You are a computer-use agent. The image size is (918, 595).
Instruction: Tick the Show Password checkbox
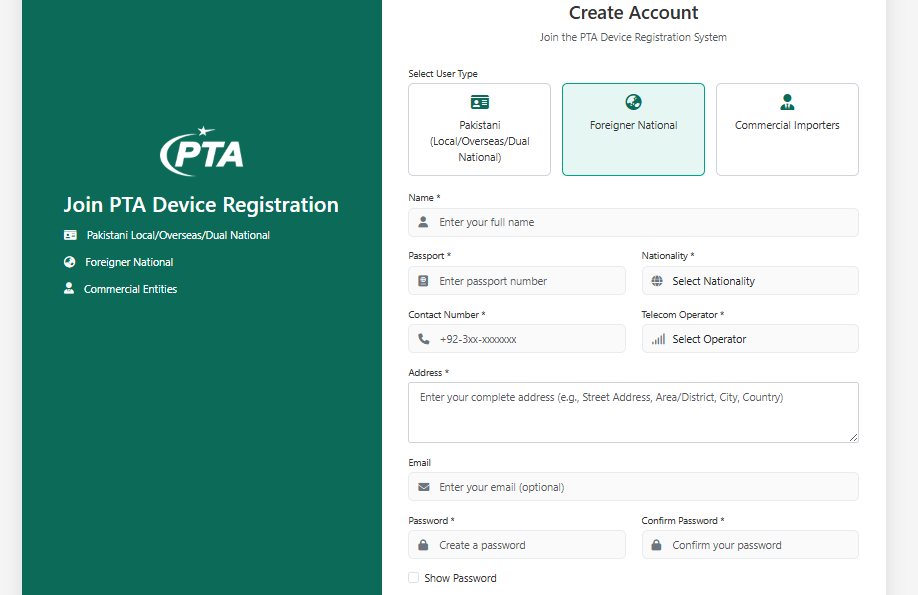(x=413, y=578)
